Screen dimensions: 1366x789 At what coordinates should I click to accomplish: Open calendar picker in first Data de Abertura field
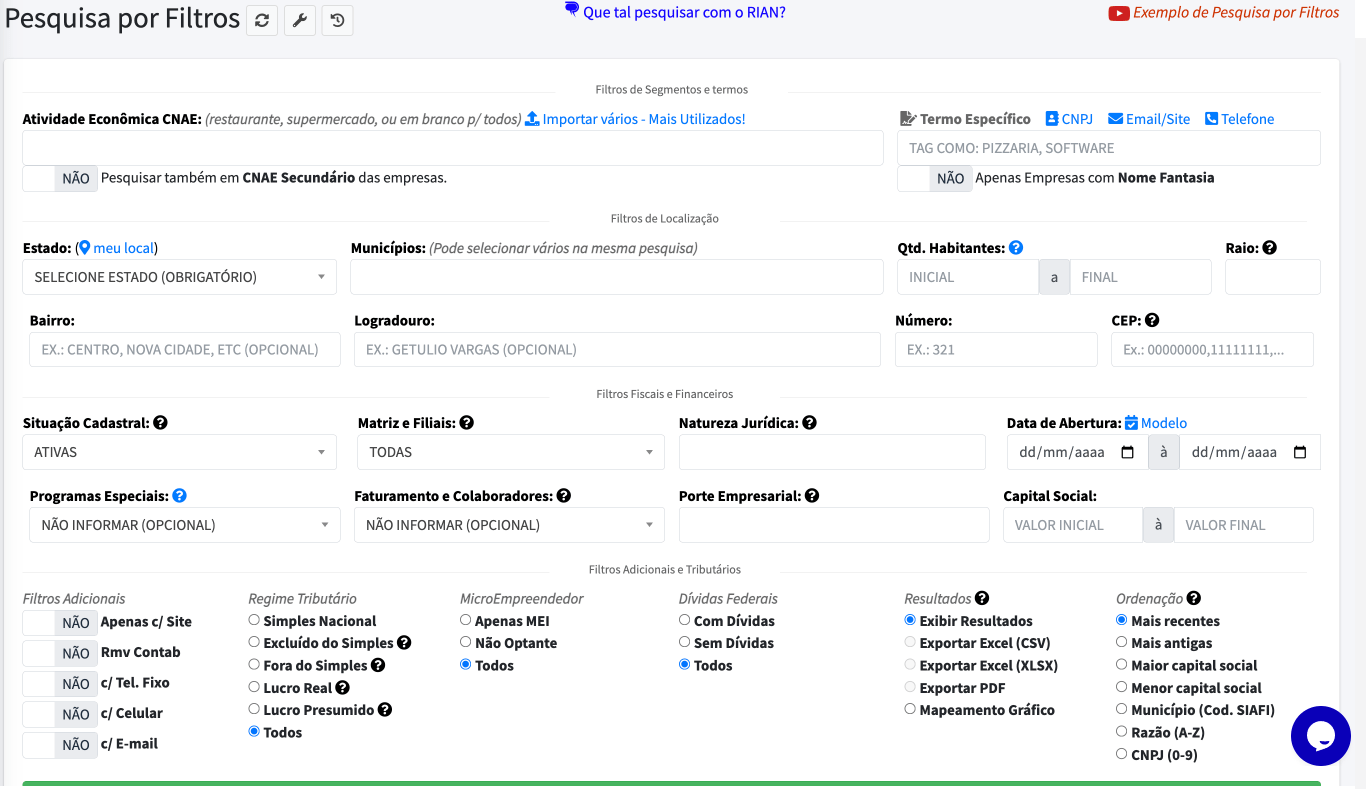1128,452
